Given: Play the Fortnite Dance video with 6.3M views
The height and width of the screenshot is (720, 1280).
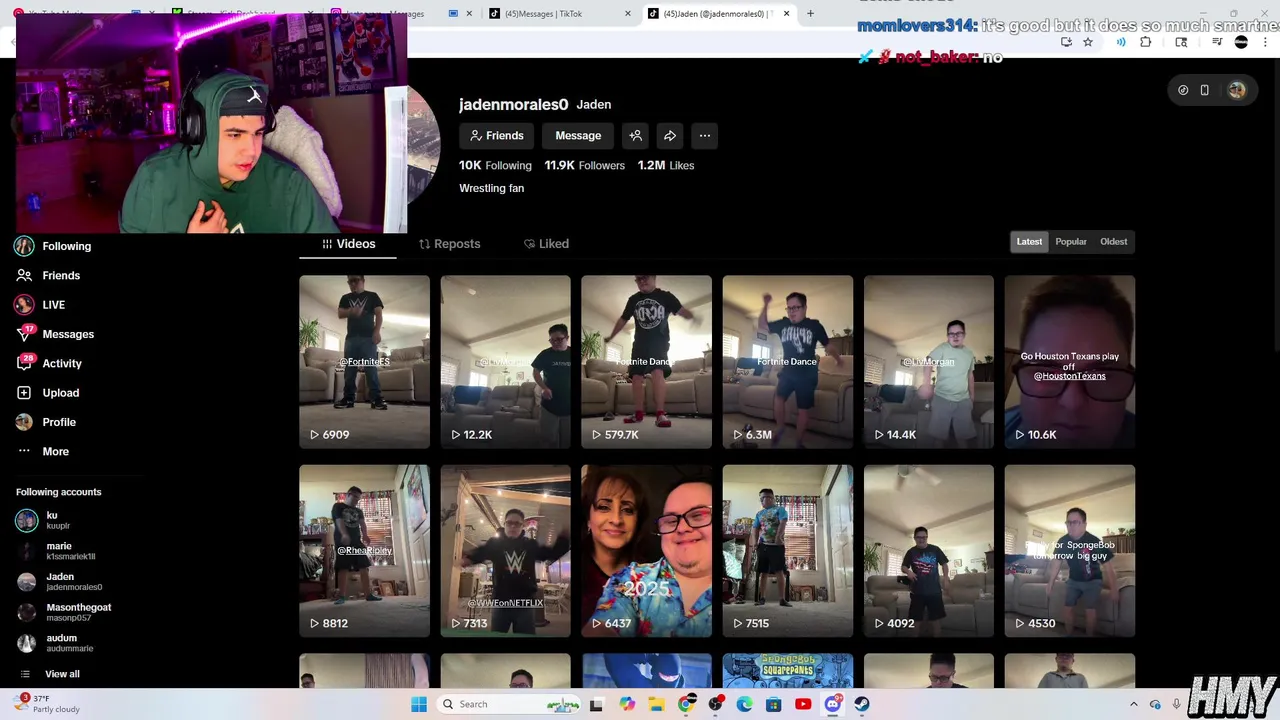Looking at the screenshot, I should coord(788,362).
